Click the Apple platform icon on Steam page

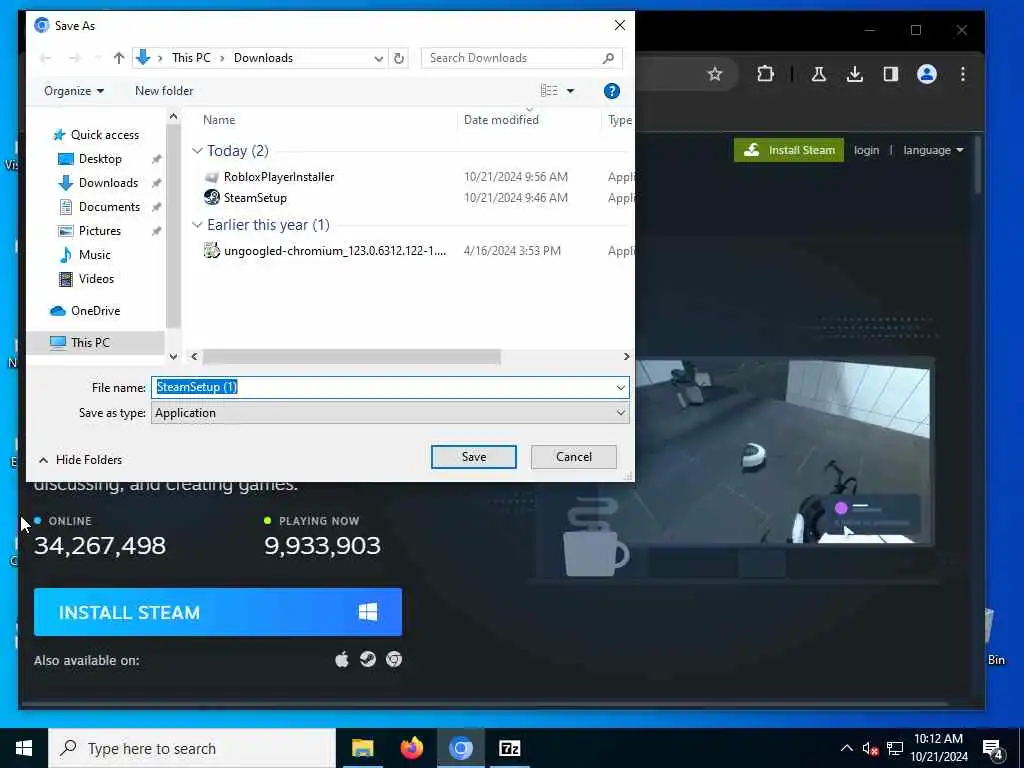342,660
